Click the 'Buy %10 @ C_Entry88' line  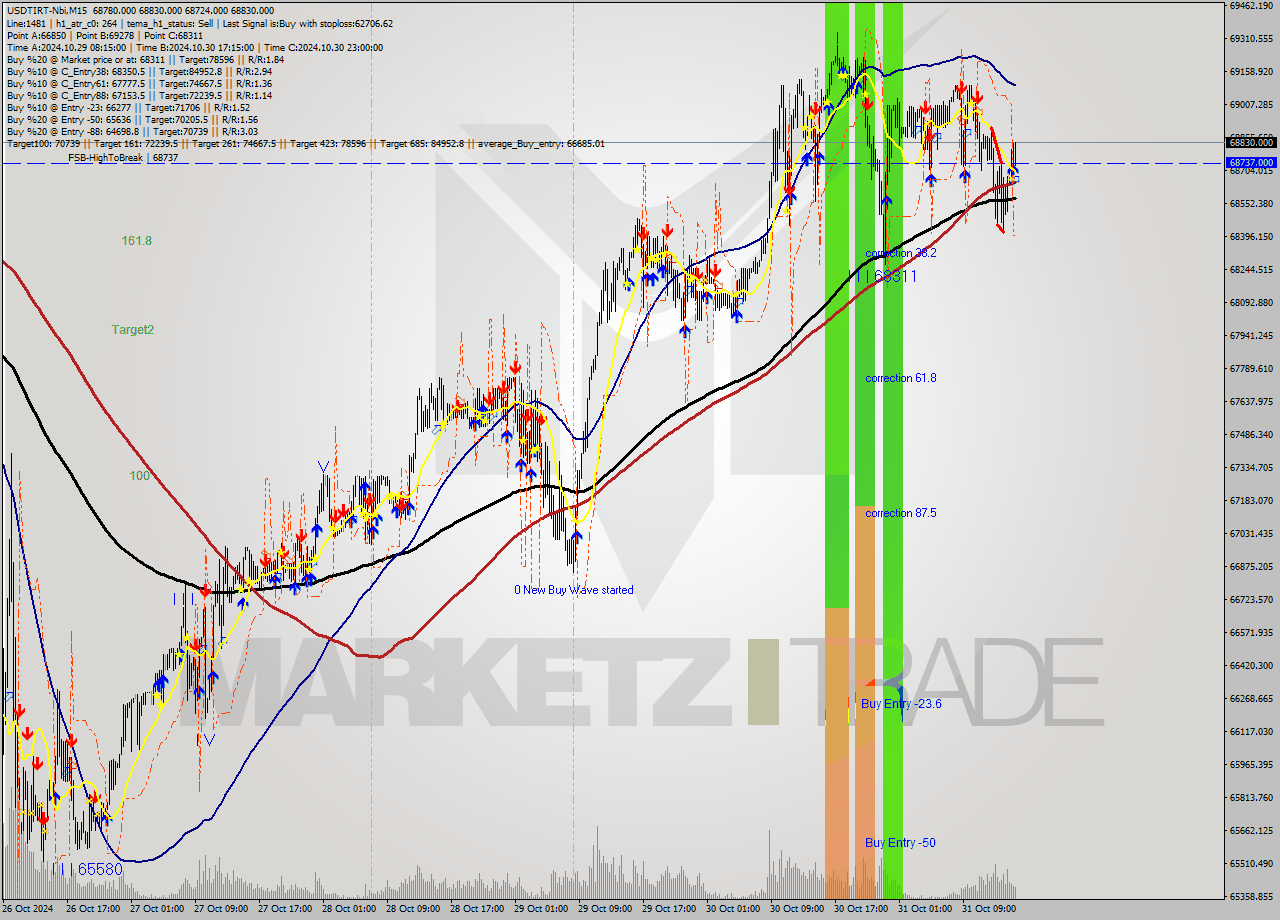point(139,95)
